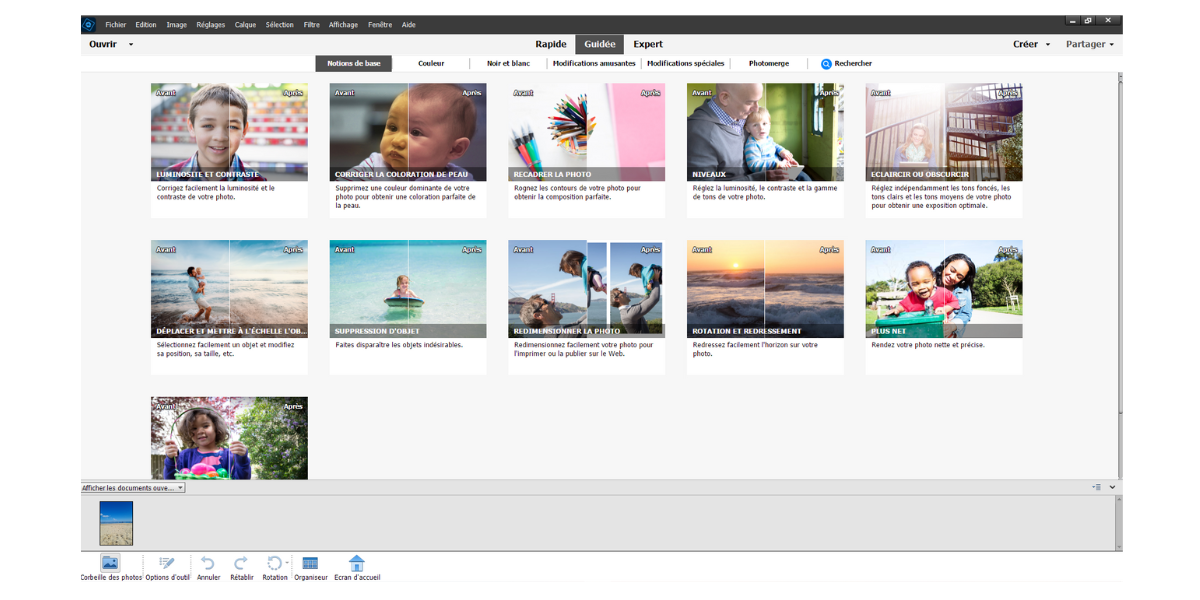The width and height of the screenshot is (1200, 600).
Task: Expand the Rotation arrow dropdown
Action: pos(287,563)
